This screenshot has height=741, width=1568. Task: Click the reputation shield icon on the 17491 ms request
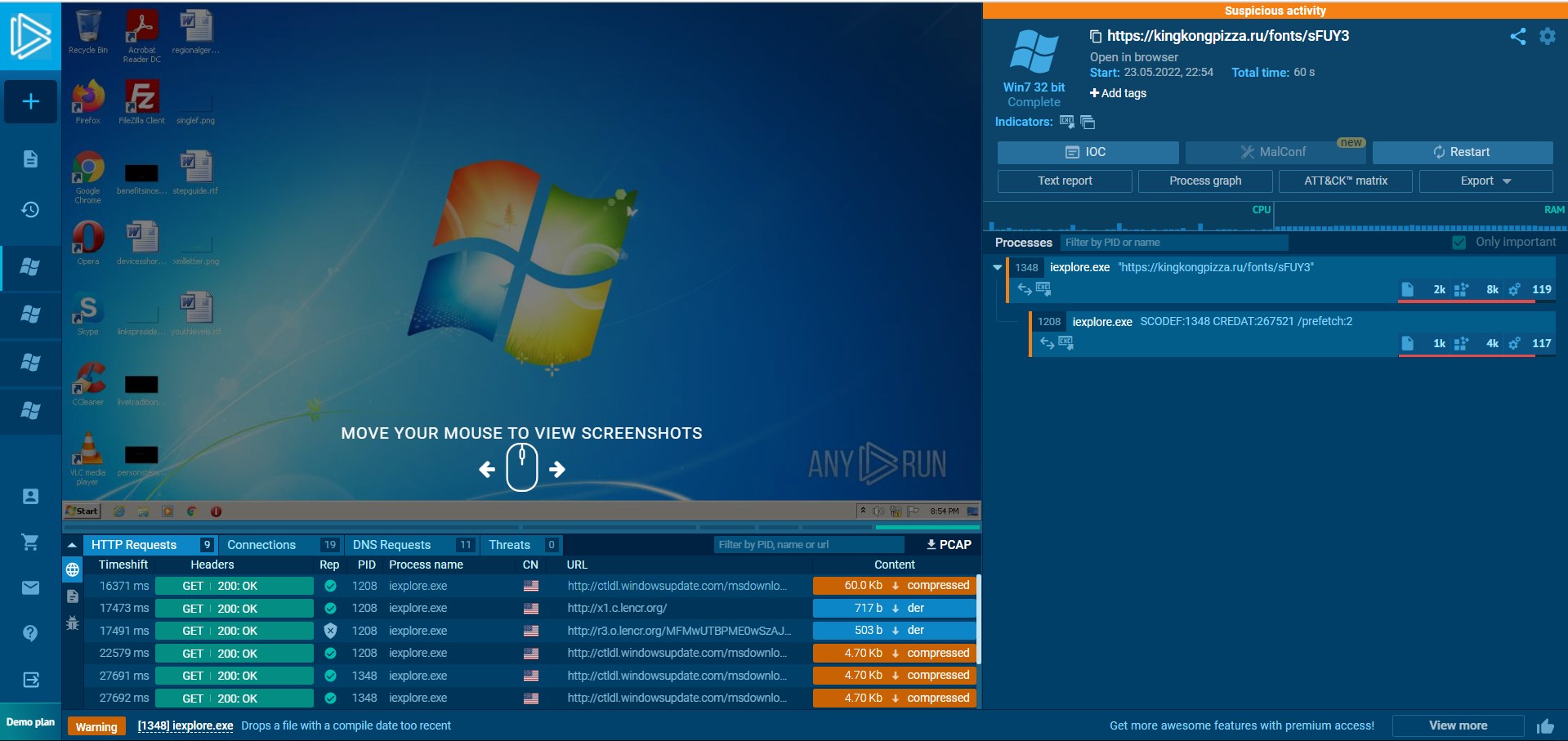point(330,631)
